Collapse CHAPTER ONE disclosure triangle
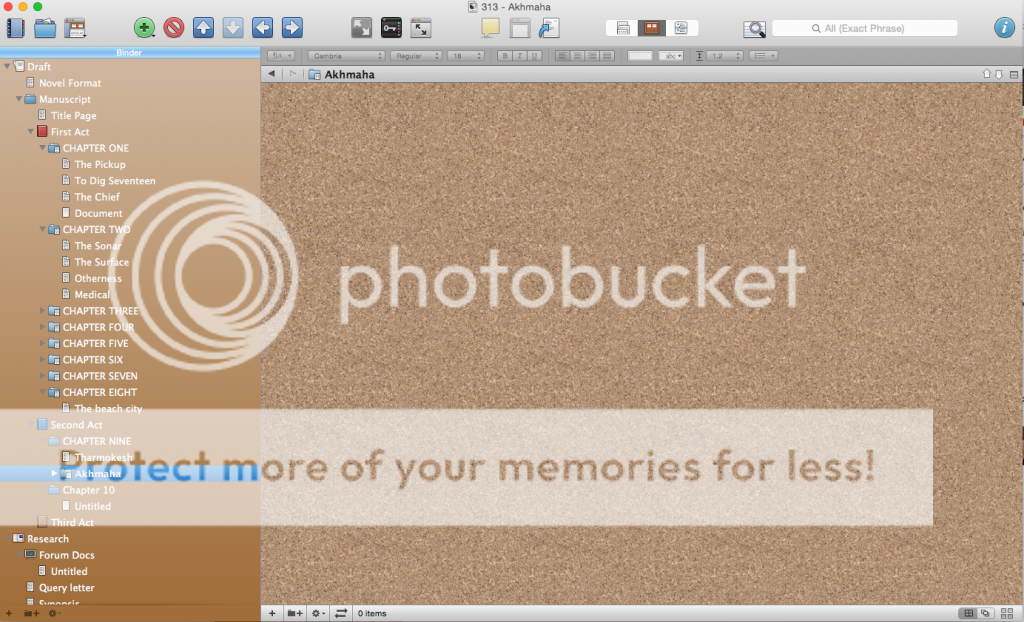 (42, 148)
